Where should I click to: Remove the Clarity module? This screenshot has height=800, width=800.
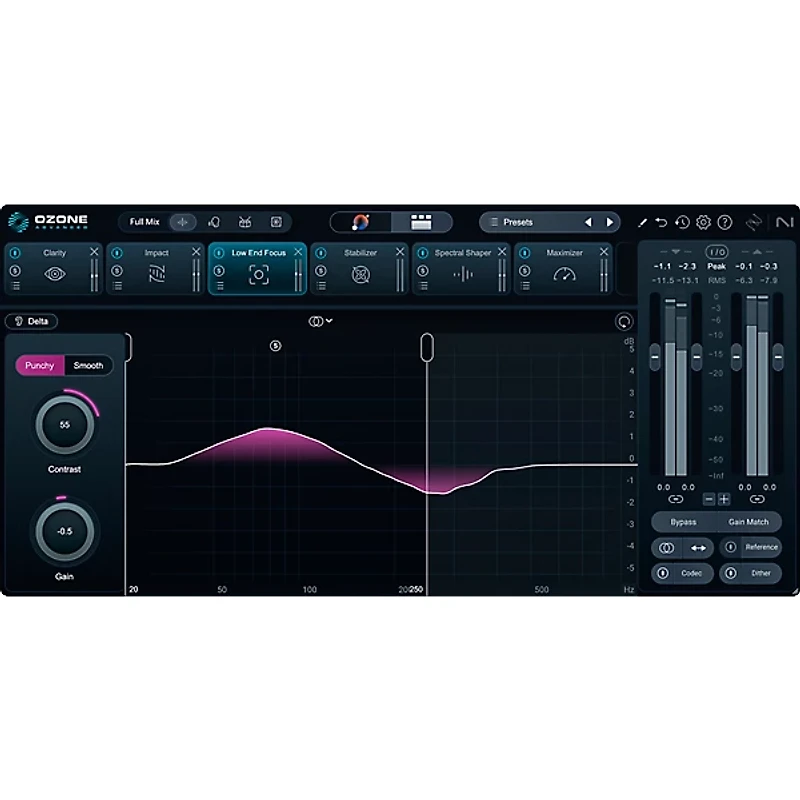tap(94, 252)
